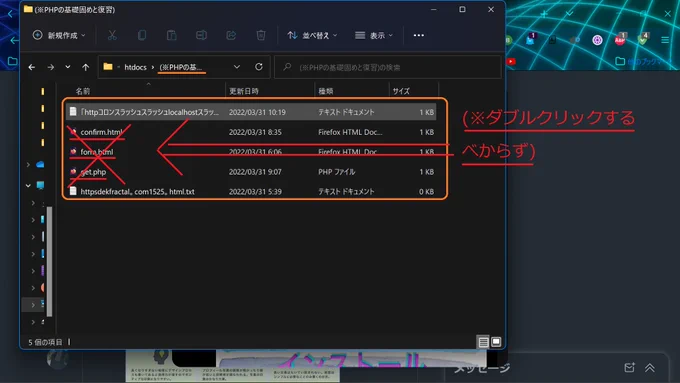Click the text document icon on first file
This screenshot has height=383, width=680.
coord(73,111)
